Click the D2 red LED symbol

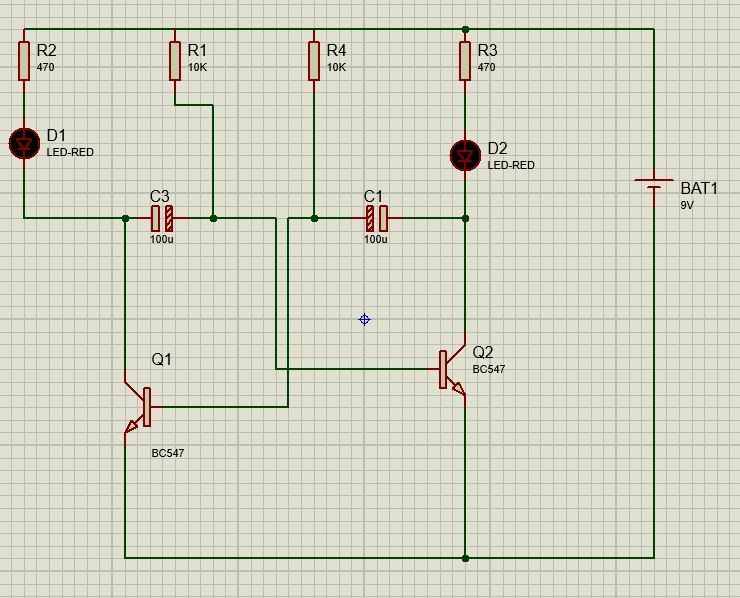pos(465,156)
